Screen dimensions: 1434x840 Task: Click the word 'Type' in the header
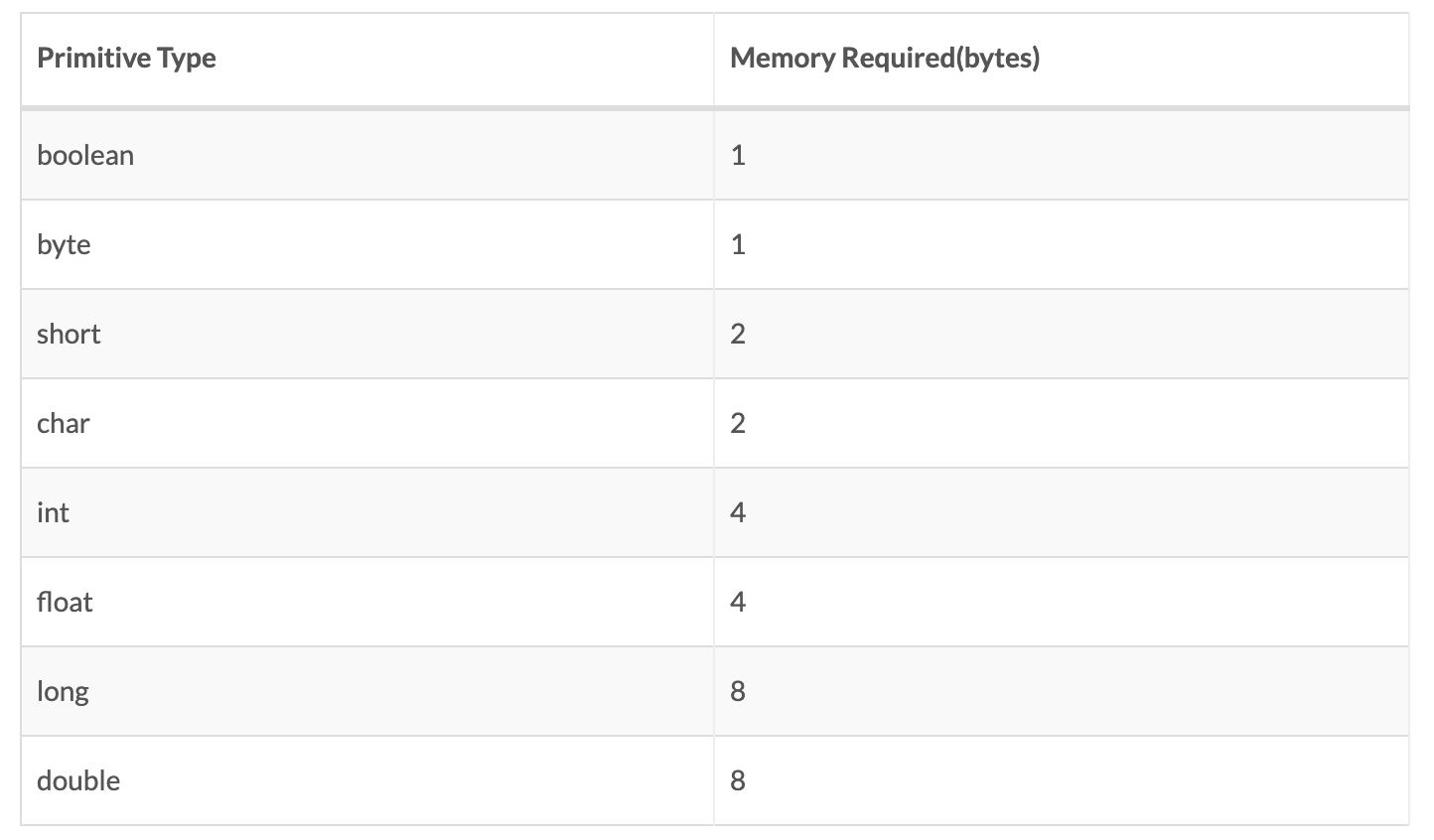(186, 59)
